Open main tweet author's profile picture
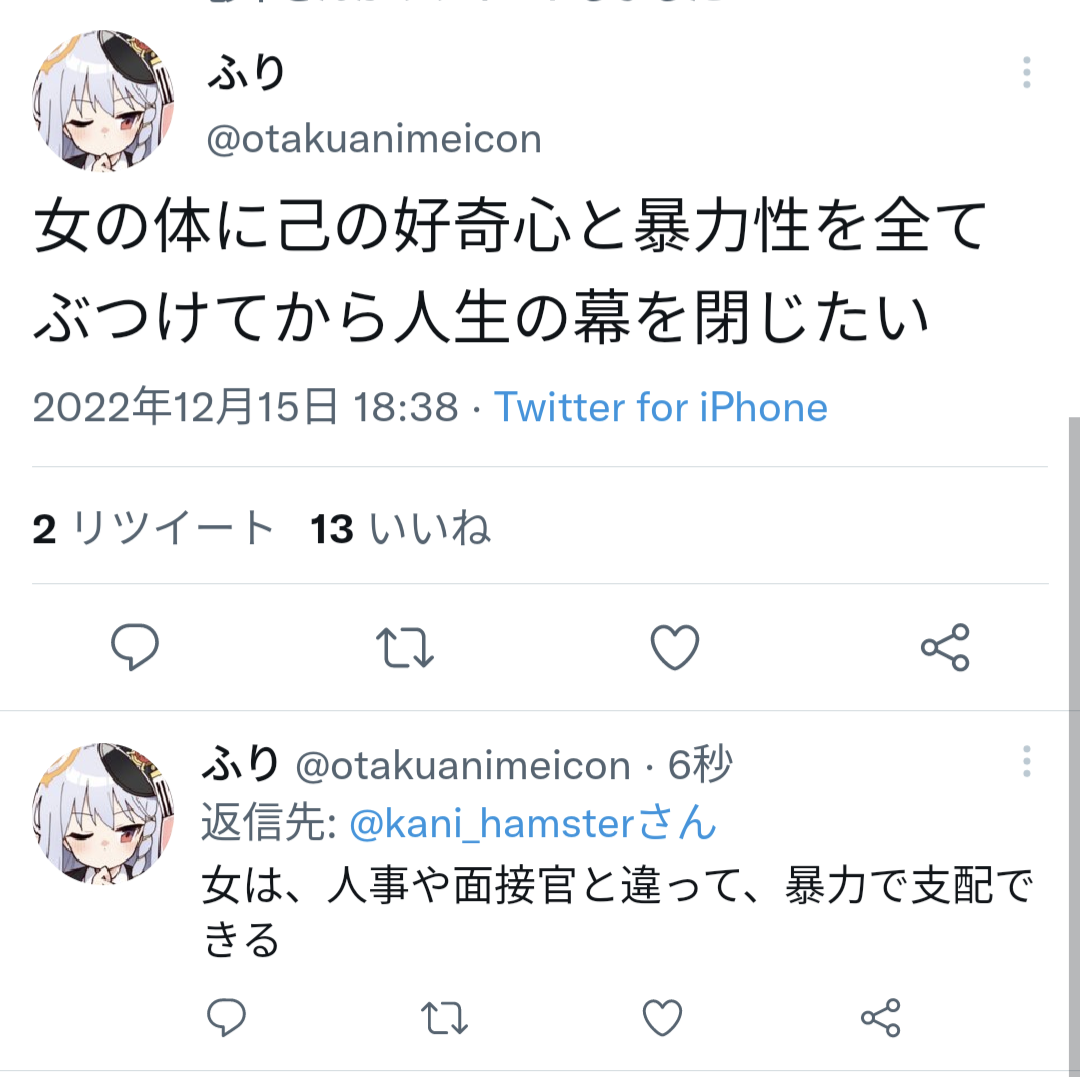Screen dimensions: 1080x1077 [x=103, y=101]
